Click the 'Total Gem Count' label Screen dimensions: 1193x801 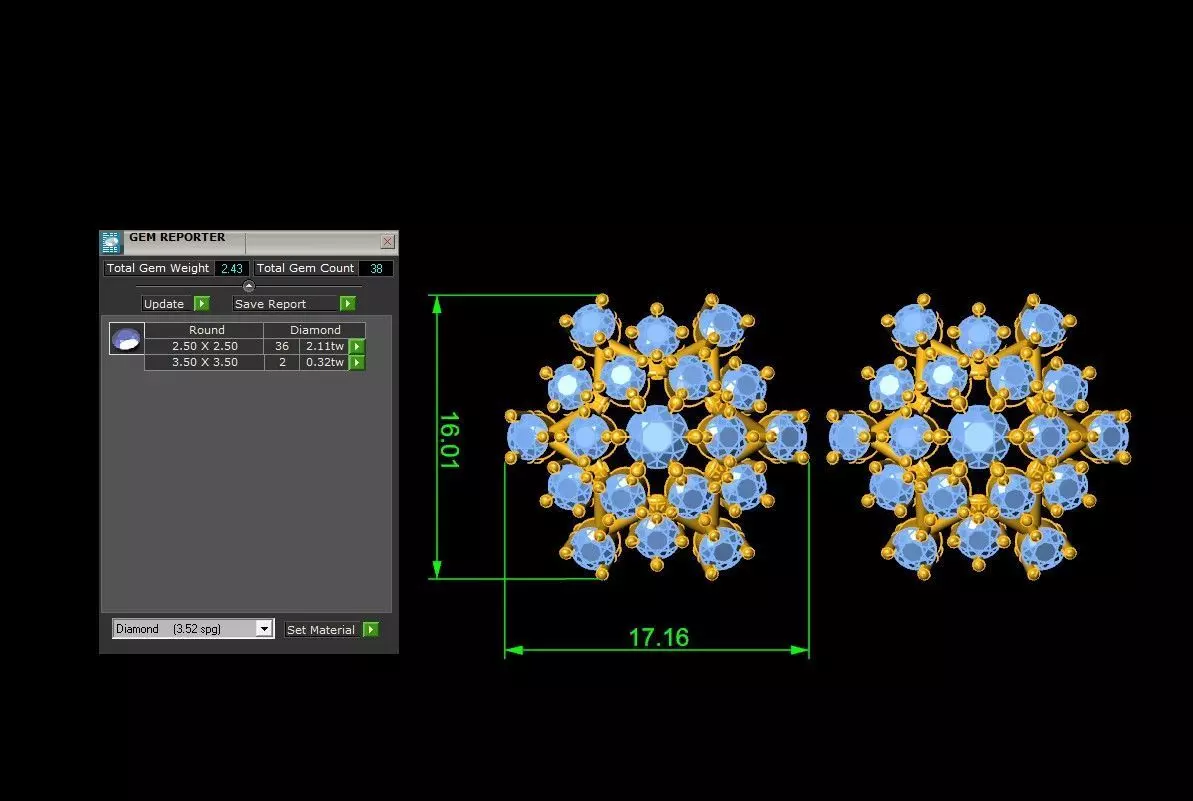click(305, 268)
